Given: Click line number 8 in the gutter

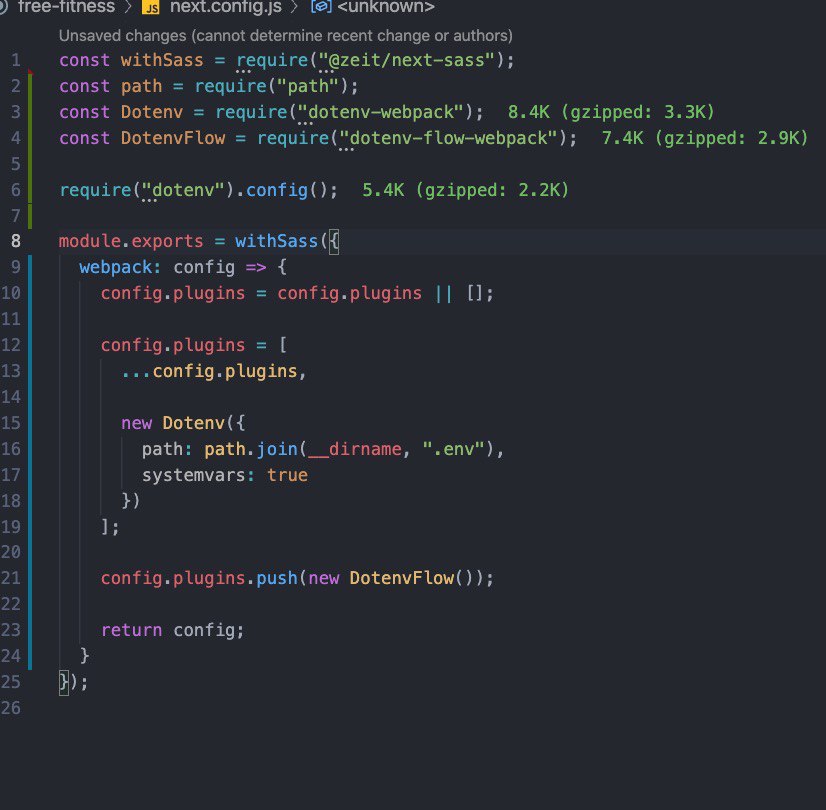Looking at the screenshot, I should pyautogui.click(x=16, y=241).
